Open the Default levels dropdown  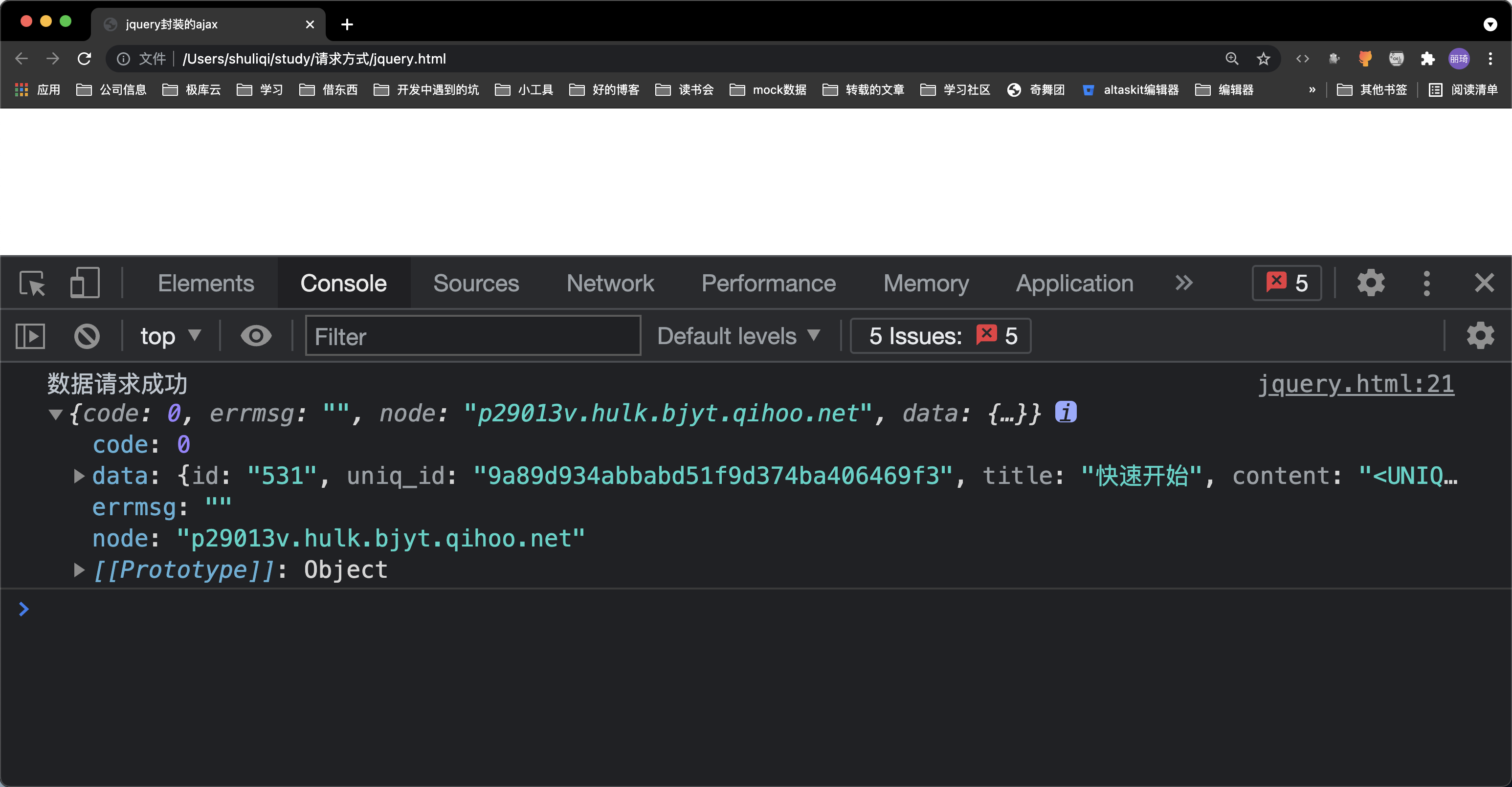point(738,336)
